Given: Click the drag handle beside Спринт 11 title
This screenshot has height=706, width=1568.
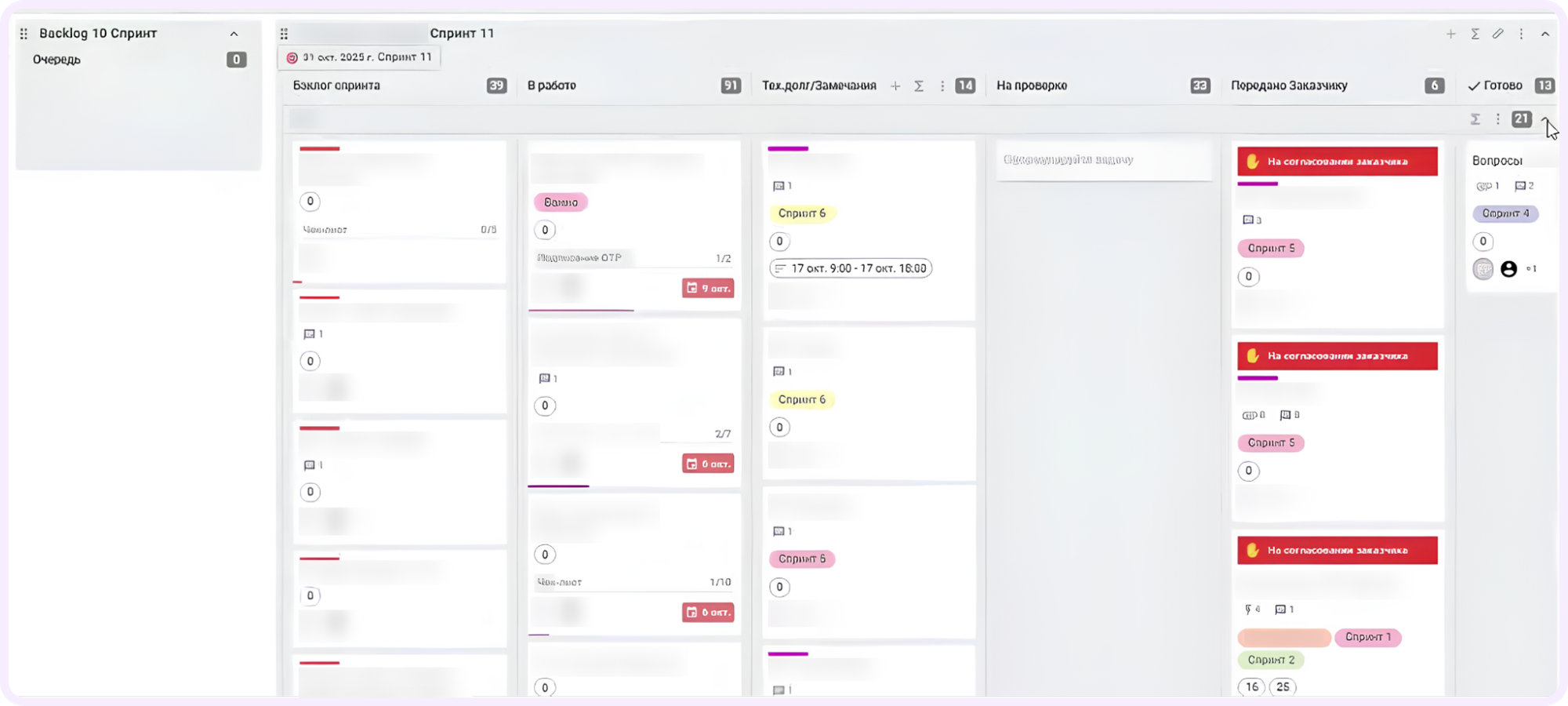Looking at the screenshot, I should pos(284,34).
